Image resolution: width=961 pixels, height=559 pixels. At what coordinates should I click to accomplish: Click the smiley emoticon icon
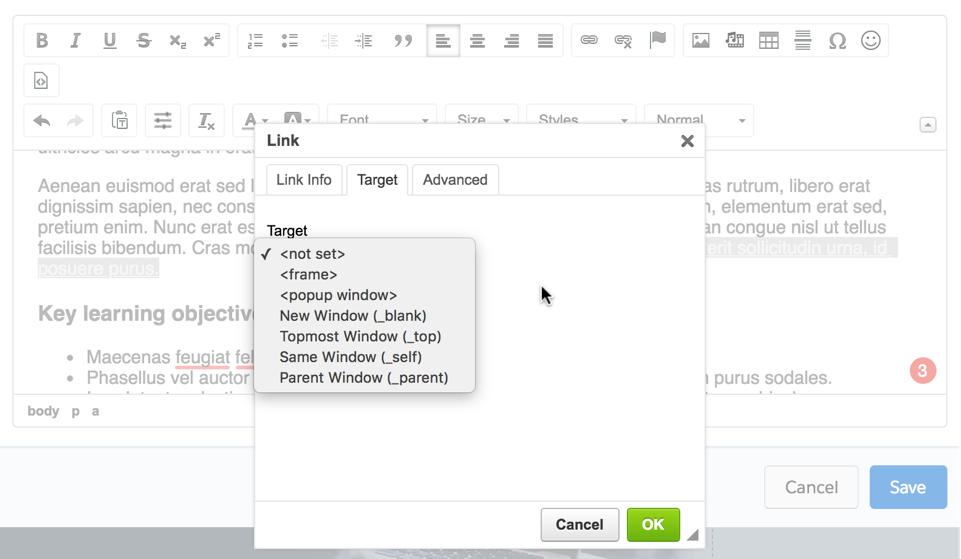(871, 41)
